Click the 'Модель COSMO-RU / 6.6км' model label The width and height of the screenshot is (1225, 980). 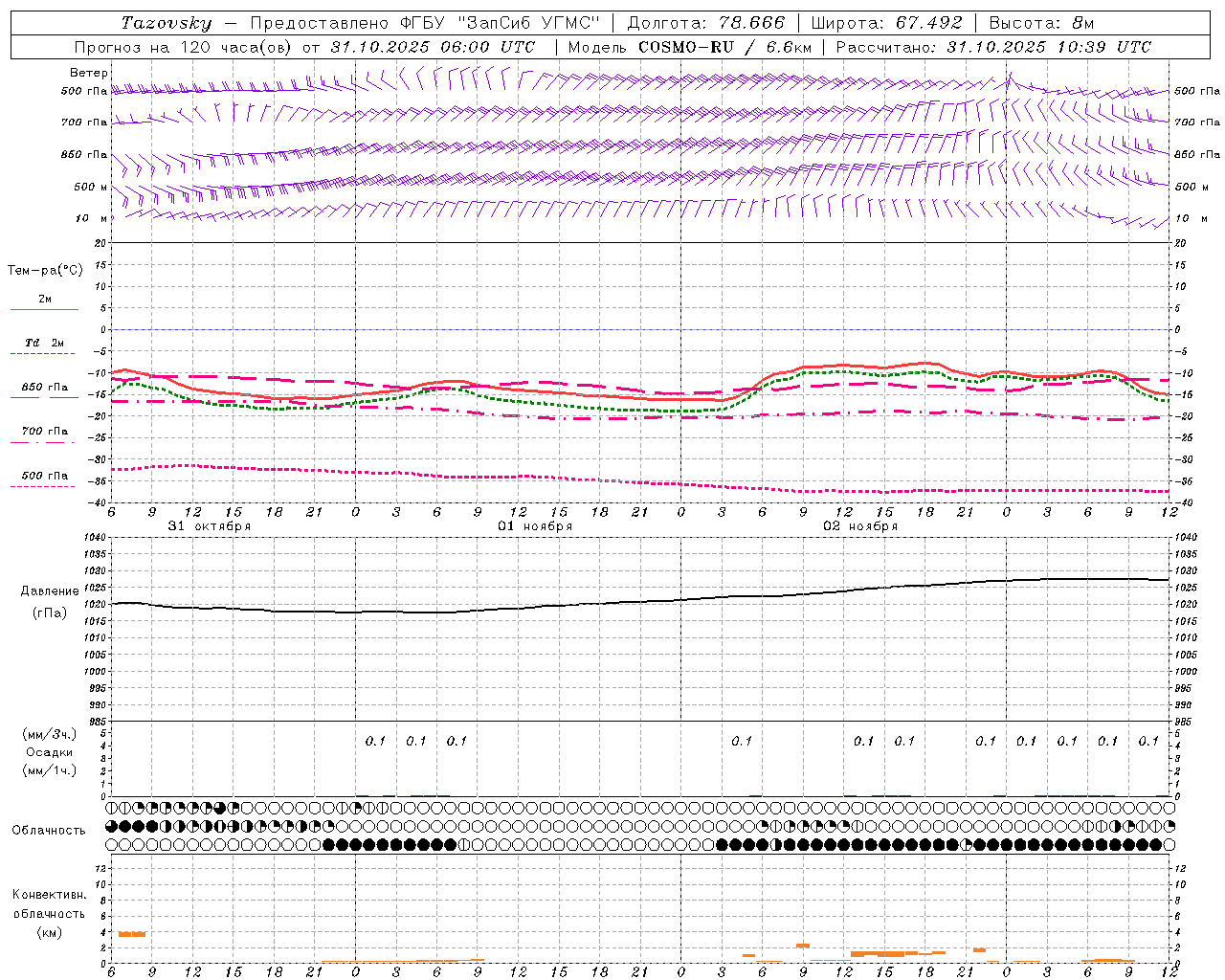tap(688, 47)
